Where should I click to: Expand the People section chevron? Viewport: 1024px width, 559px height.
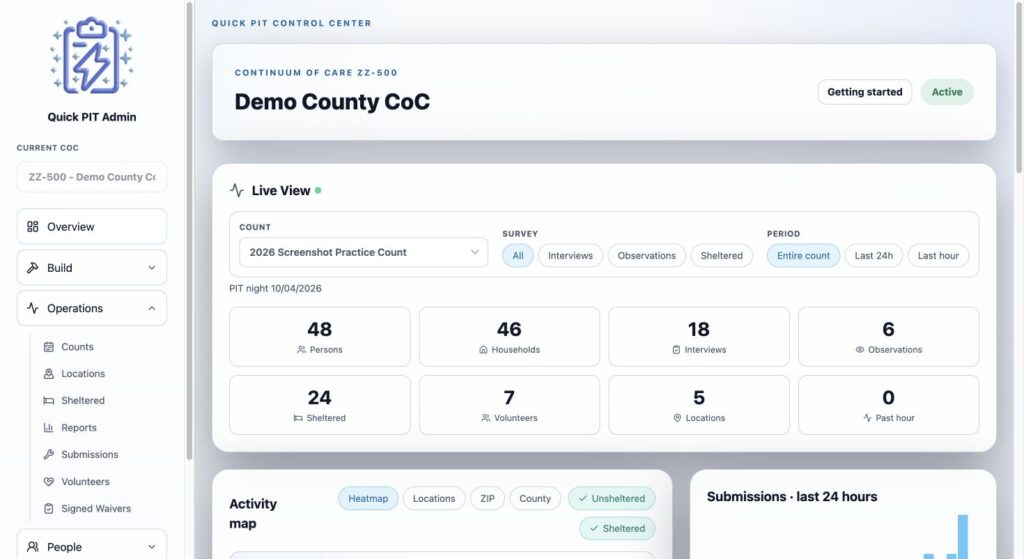[x=152, y=547]
